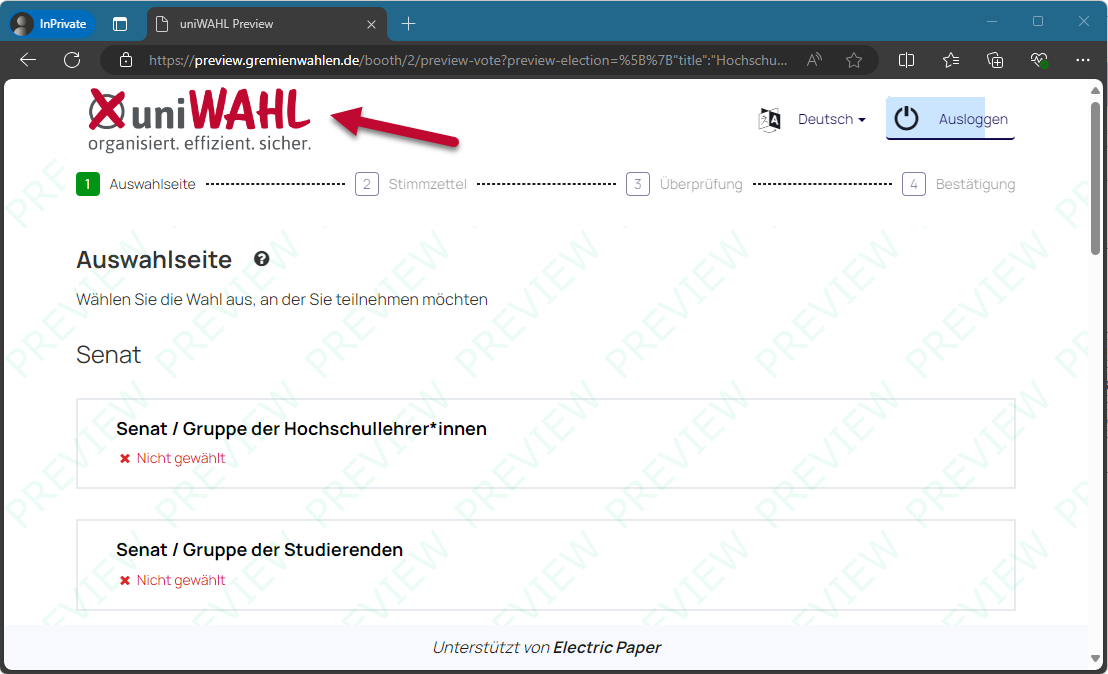Open the Deutsch language dropdown

click(832, 119)
